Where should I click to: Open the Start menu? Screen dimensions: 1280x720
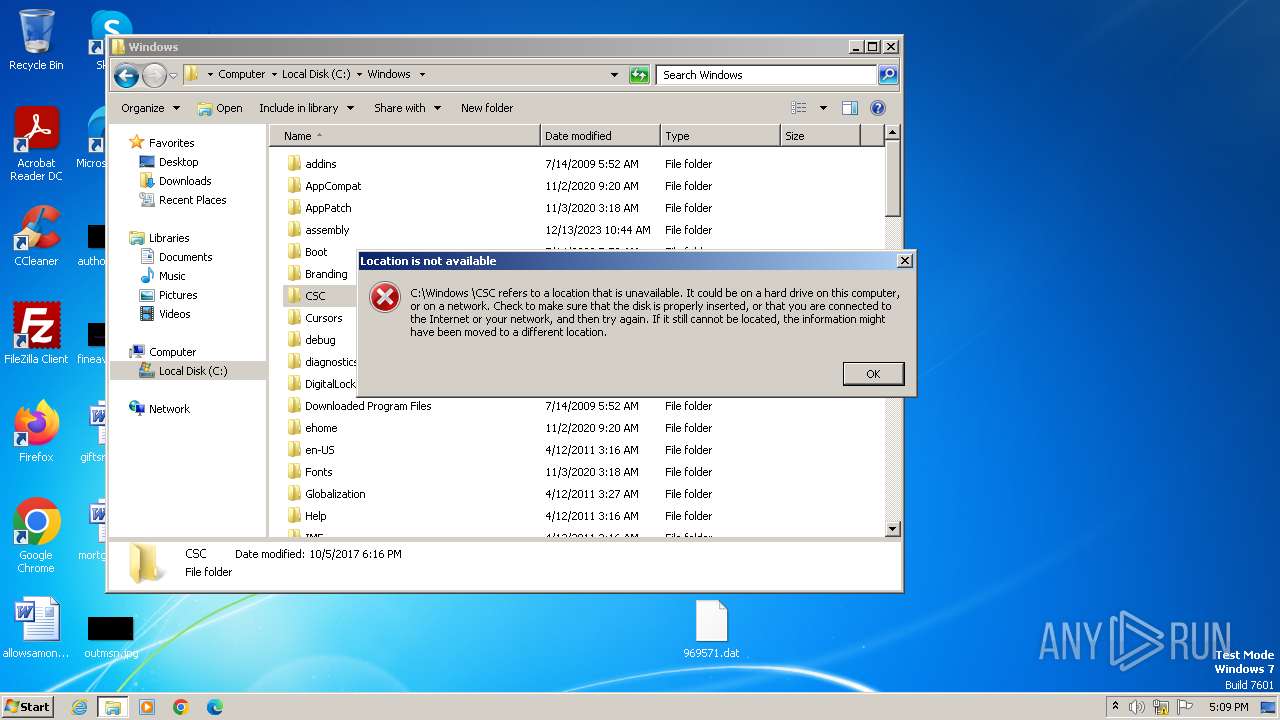(x=28, y=706)
